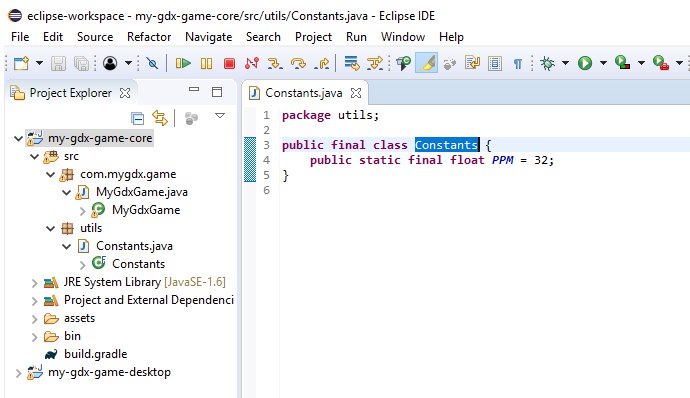Image resolution: width=690 pixels, height=398 pixels.
Task: Click the Disconnect debug icon
Action: (252, 63)
